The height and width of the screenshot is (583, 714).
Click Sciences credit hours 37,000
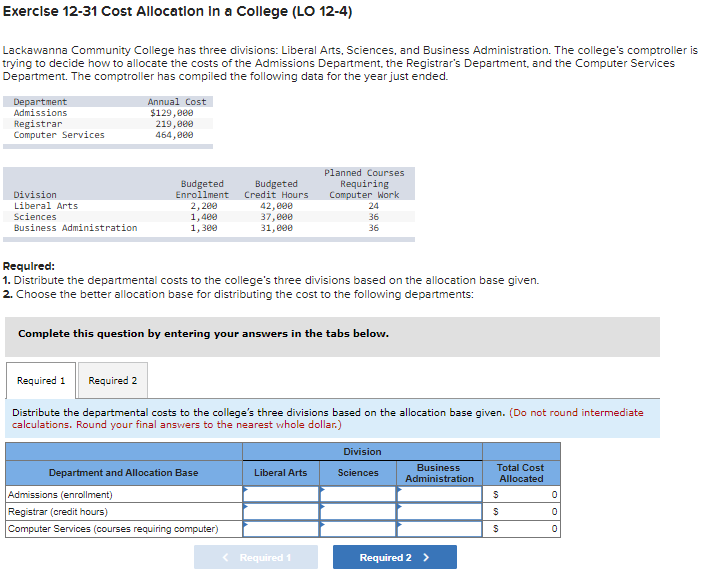point(276,217)
